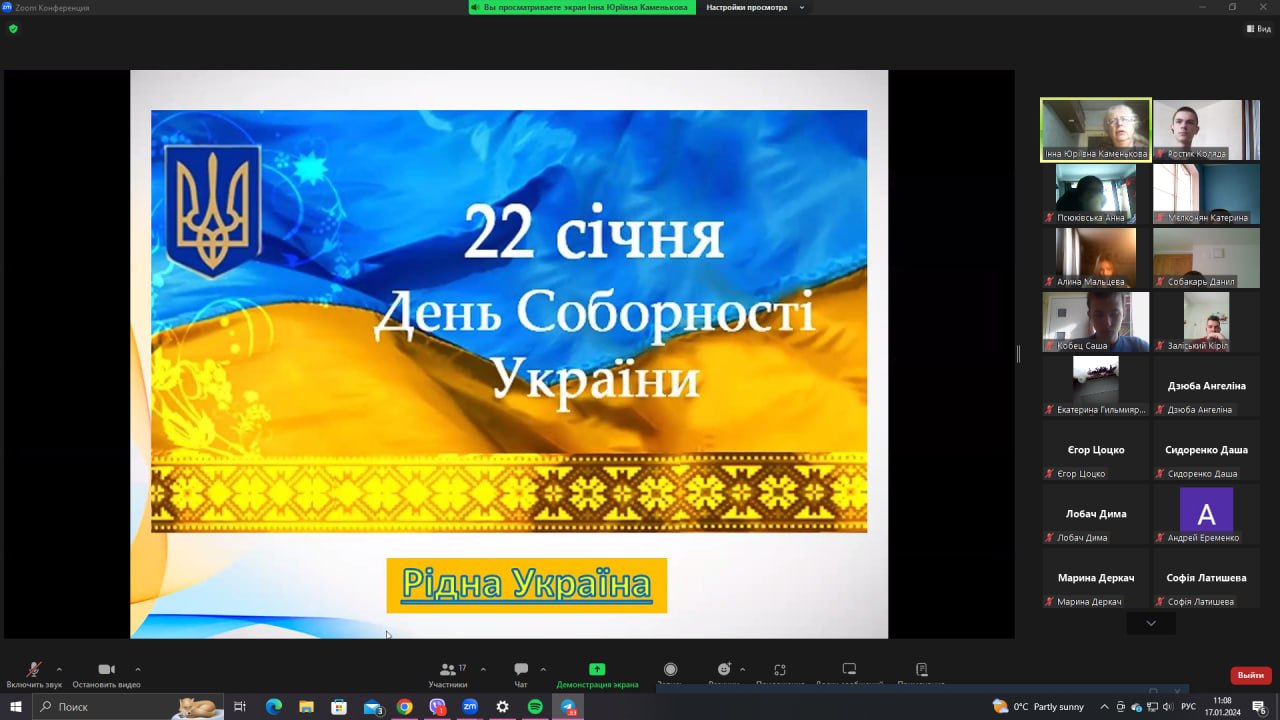Click the Поиск taskbar search box
The width and height of the screenshot is (1280, 720).
click(x=128, y=707)
